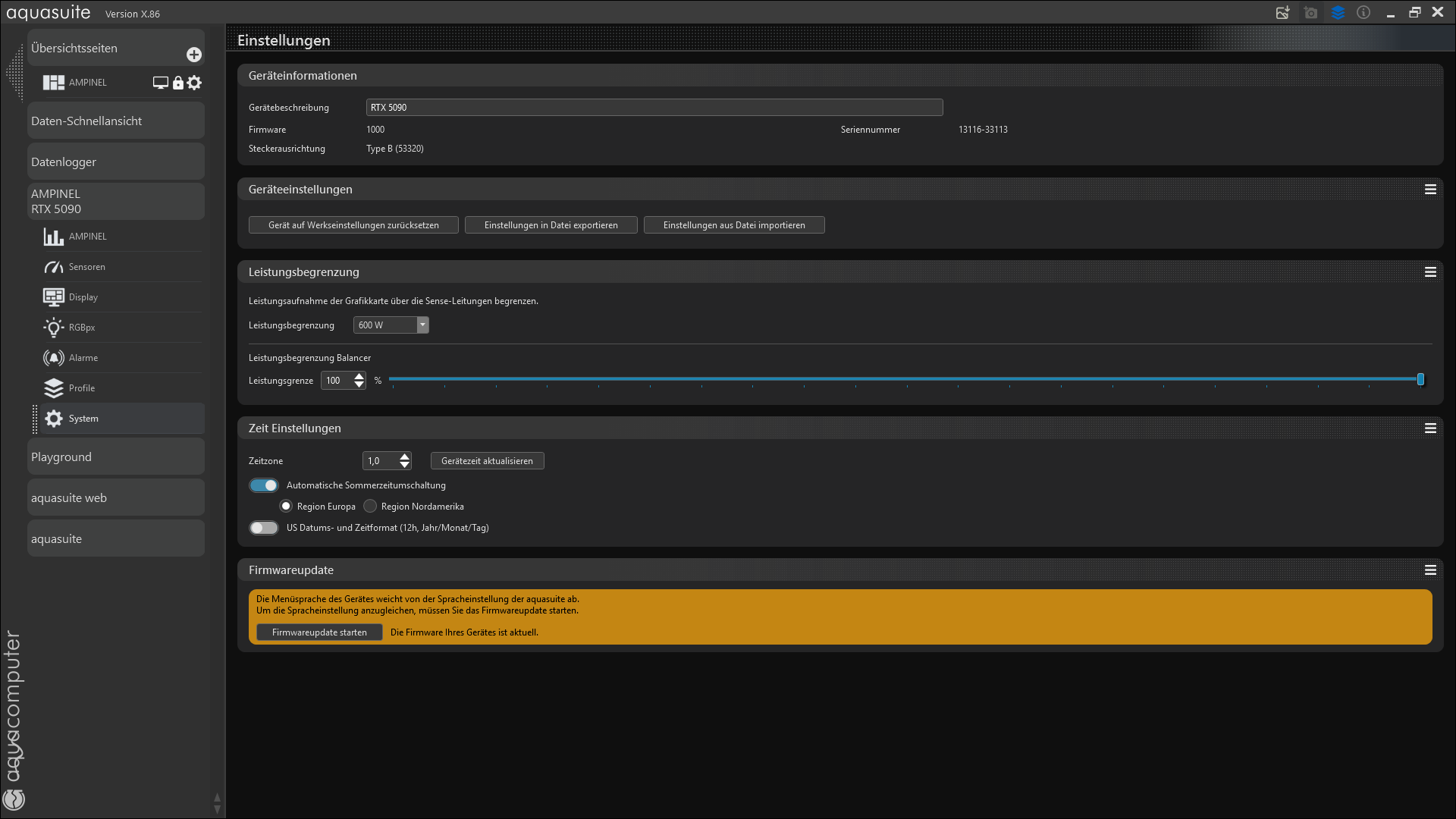Click the blue layers icon in title bar
Screen dimensions: 1456x819
[1338, 13]
